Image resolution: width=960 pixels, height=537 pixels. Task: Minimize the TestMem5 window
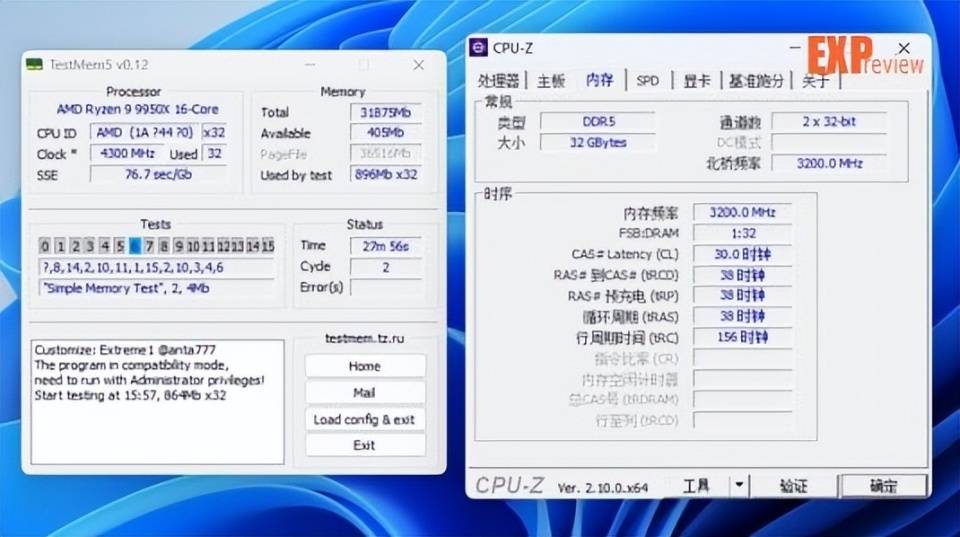[310, 64]
